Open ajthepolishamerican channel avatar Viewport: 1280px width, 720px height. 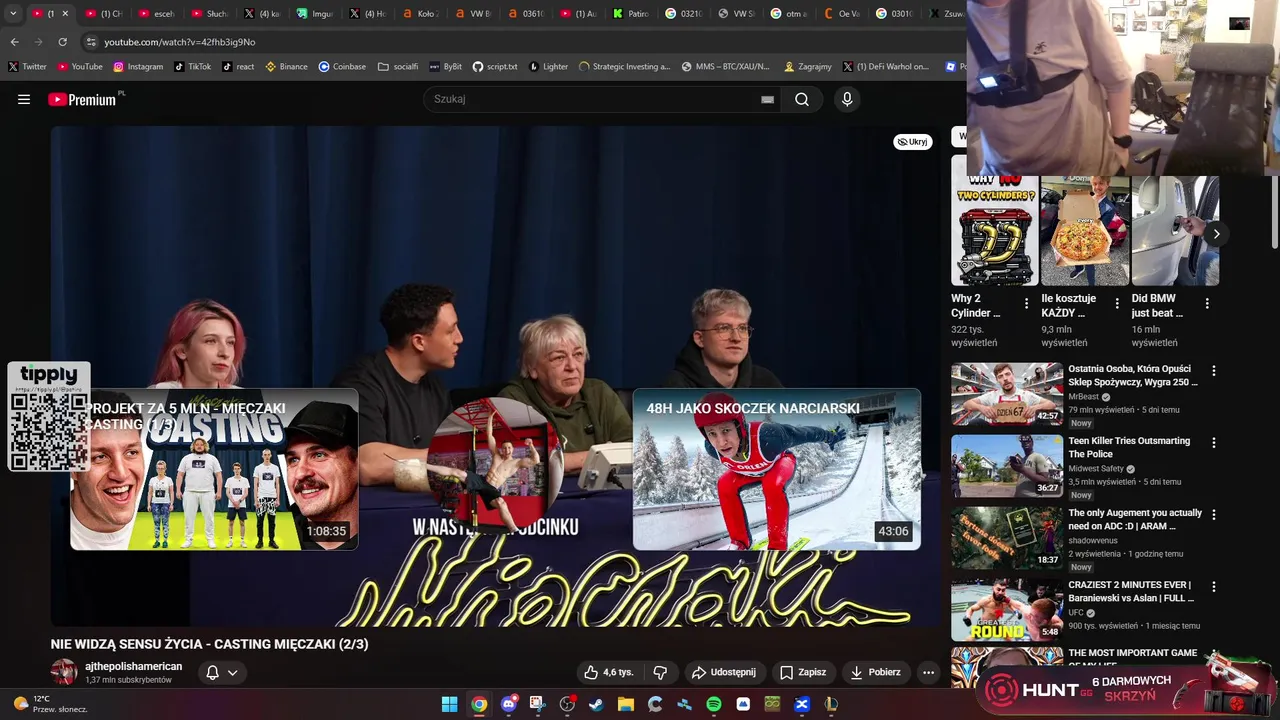point(64,672)
